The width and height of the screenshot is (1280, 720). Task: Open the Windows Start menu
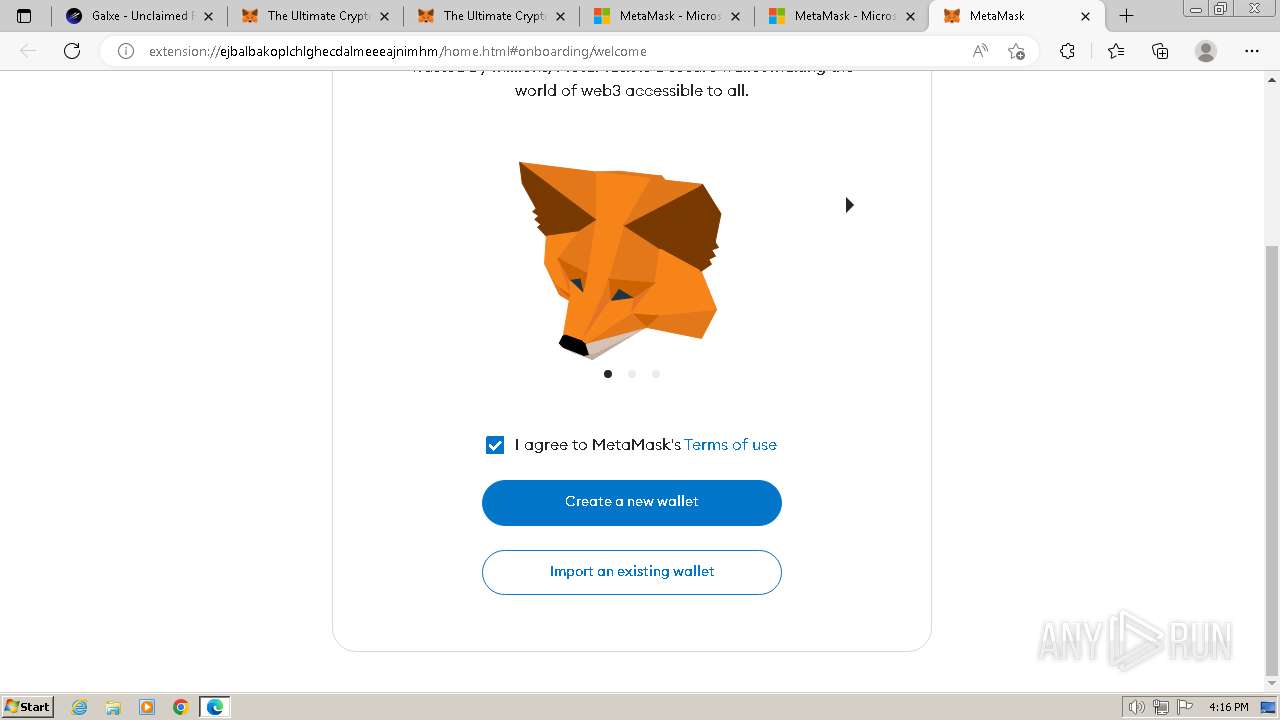(x=27, y=707)
